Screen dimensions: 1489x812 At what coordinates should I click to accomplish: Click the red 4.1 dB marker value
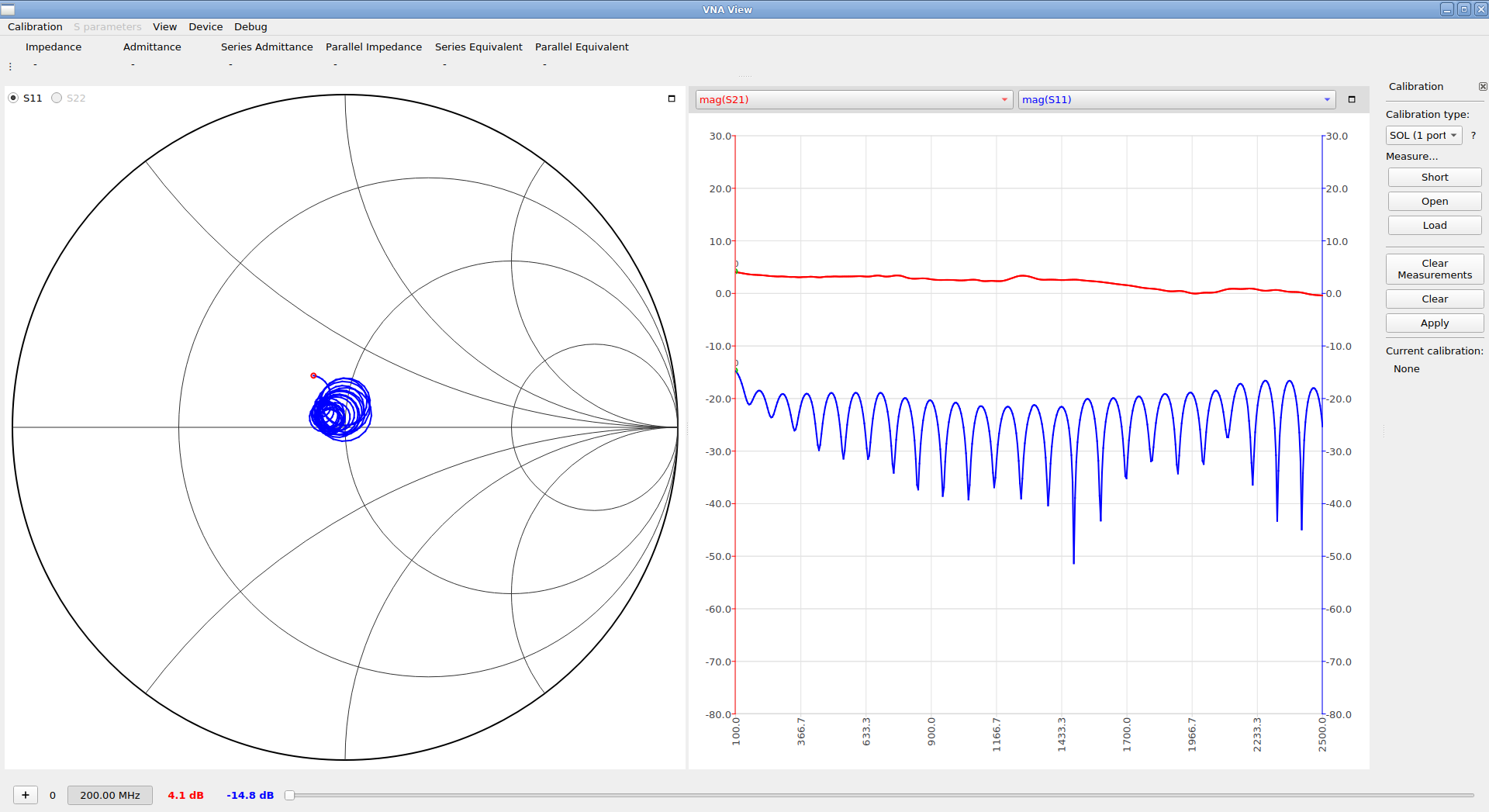(185, 795)
